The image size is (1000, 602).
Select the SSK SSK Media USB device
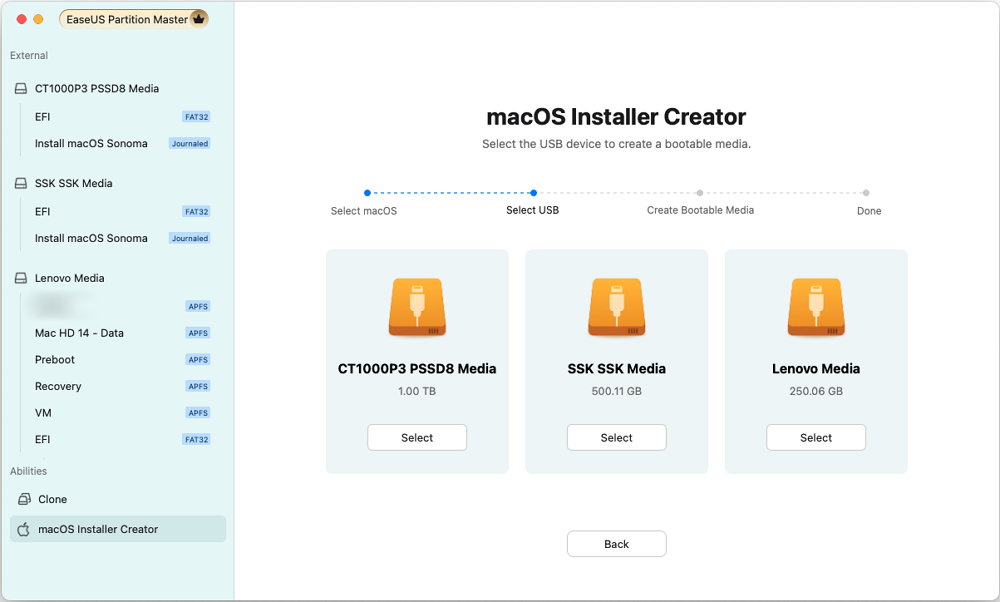tap(616, 437)
